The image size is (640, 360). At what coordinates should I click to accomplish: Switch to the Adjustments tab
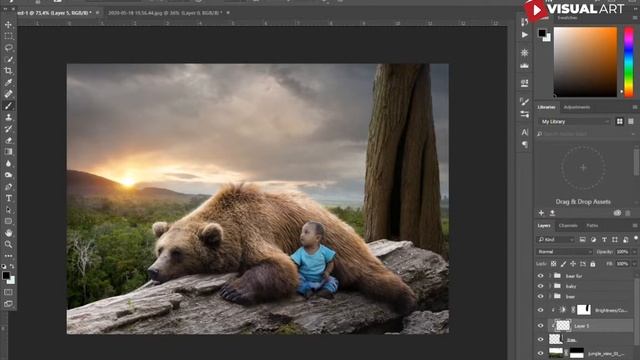(576, 107)
